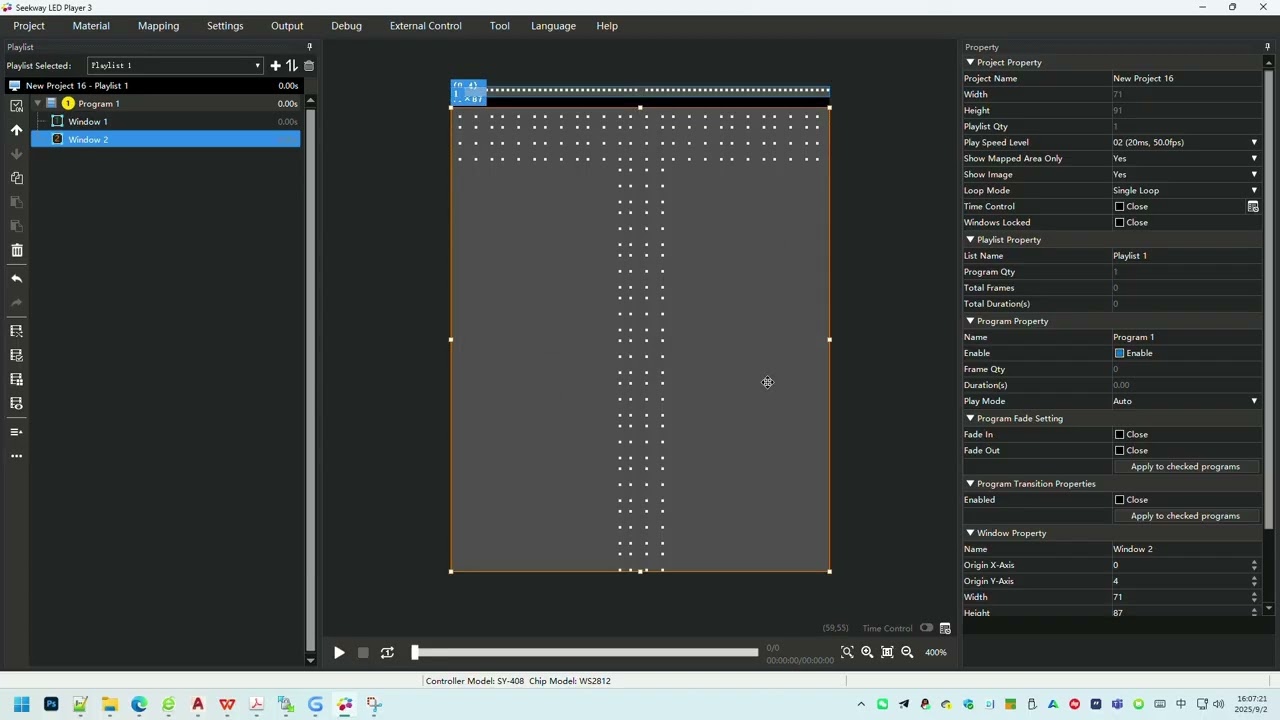Zoom out of the canvas
The height and width of the screenshot is (720, 1280).
pos(907,652)
